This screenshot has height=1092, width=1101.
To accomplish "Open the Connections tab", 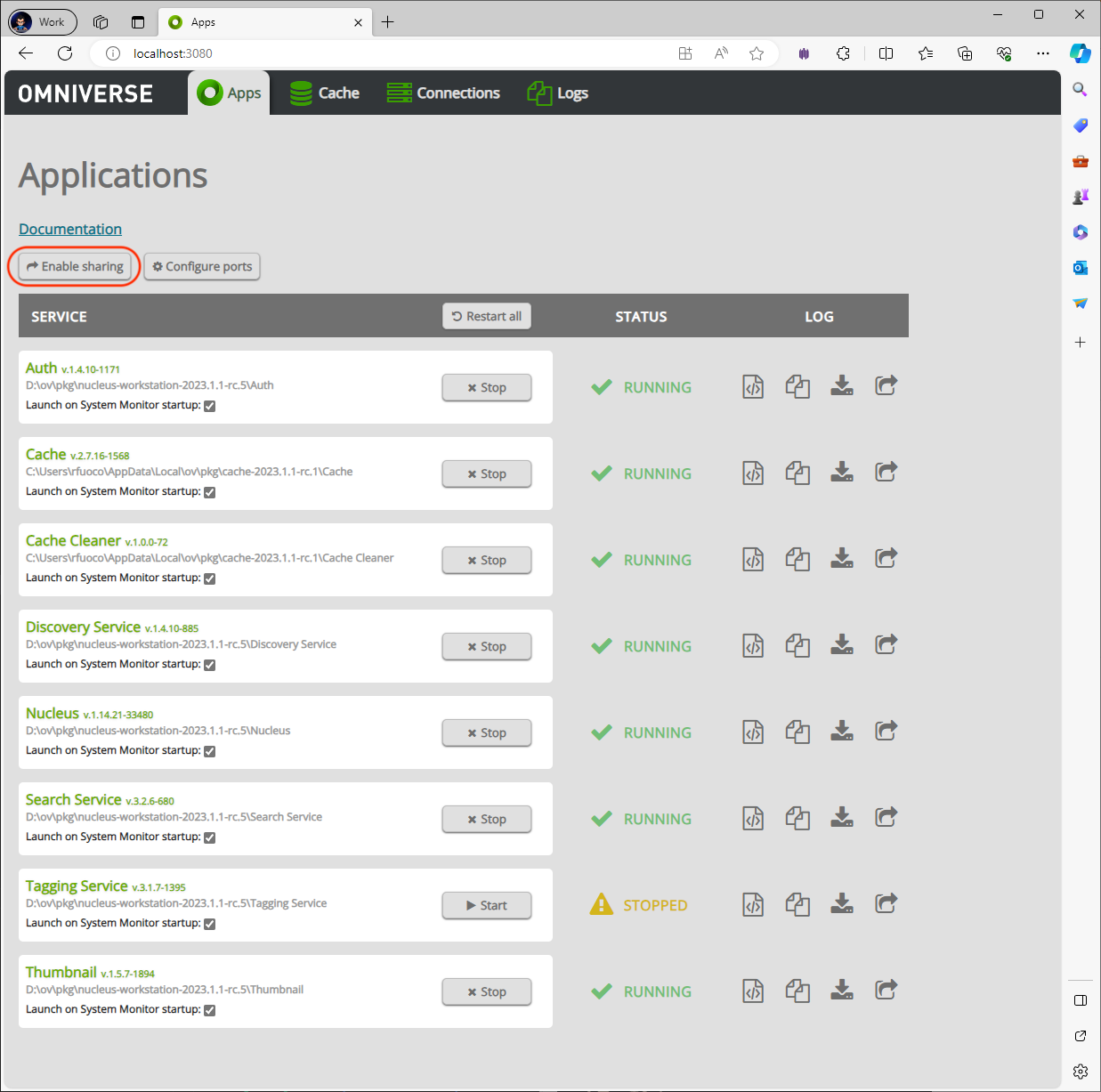I will (443, 93).
